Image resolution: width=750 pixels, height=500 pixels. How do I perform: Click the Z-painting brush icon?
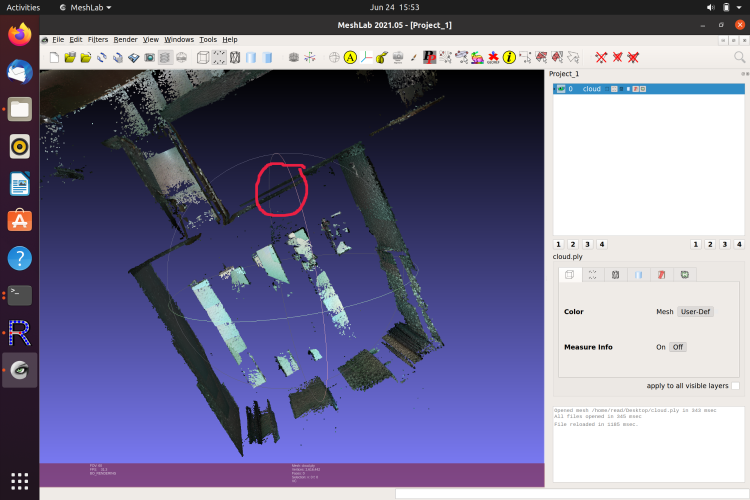click(x=413, y=58)
